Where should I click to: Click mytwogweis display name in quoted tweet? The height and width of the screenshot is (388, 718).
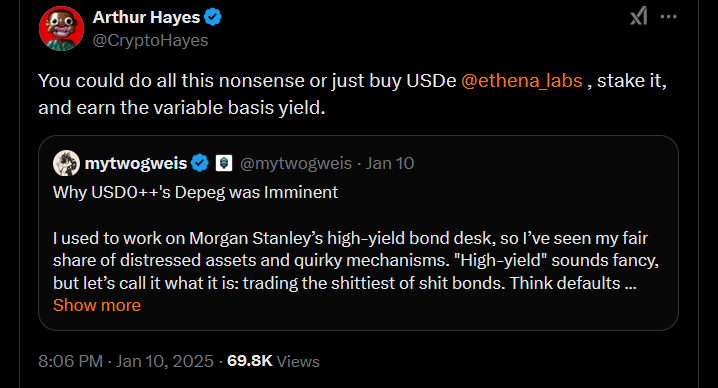[x=136, y=163]
